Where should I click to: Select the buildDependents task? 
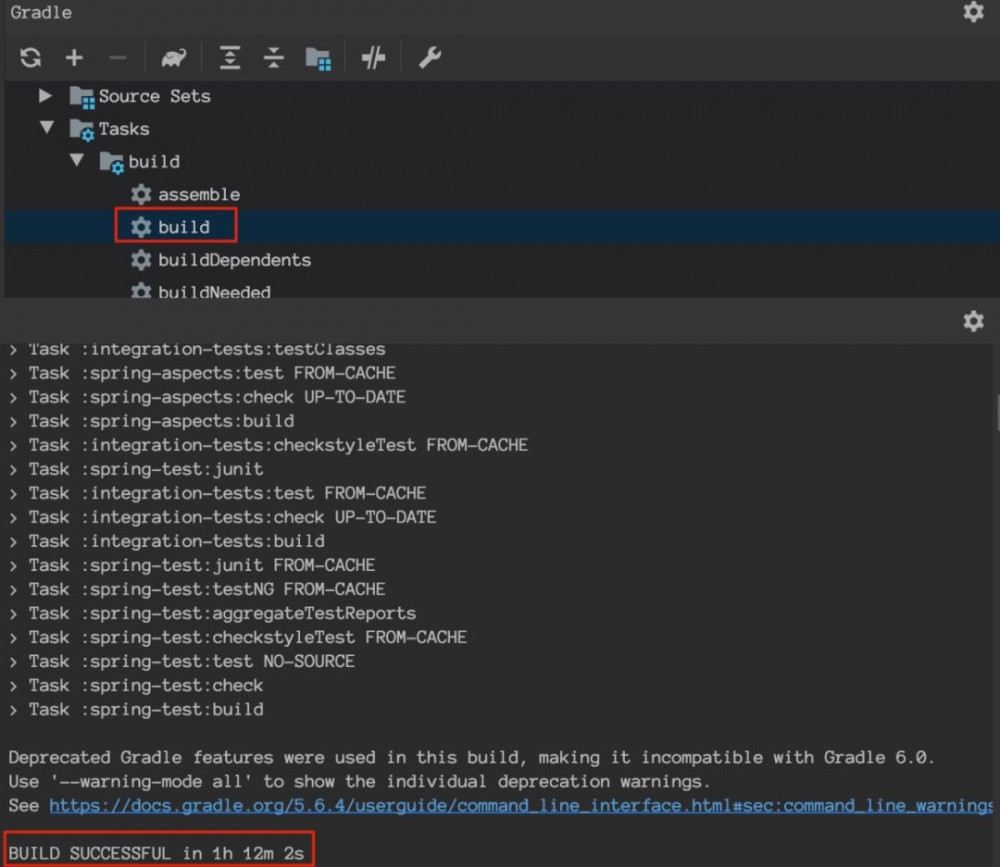tap(234, 260)
